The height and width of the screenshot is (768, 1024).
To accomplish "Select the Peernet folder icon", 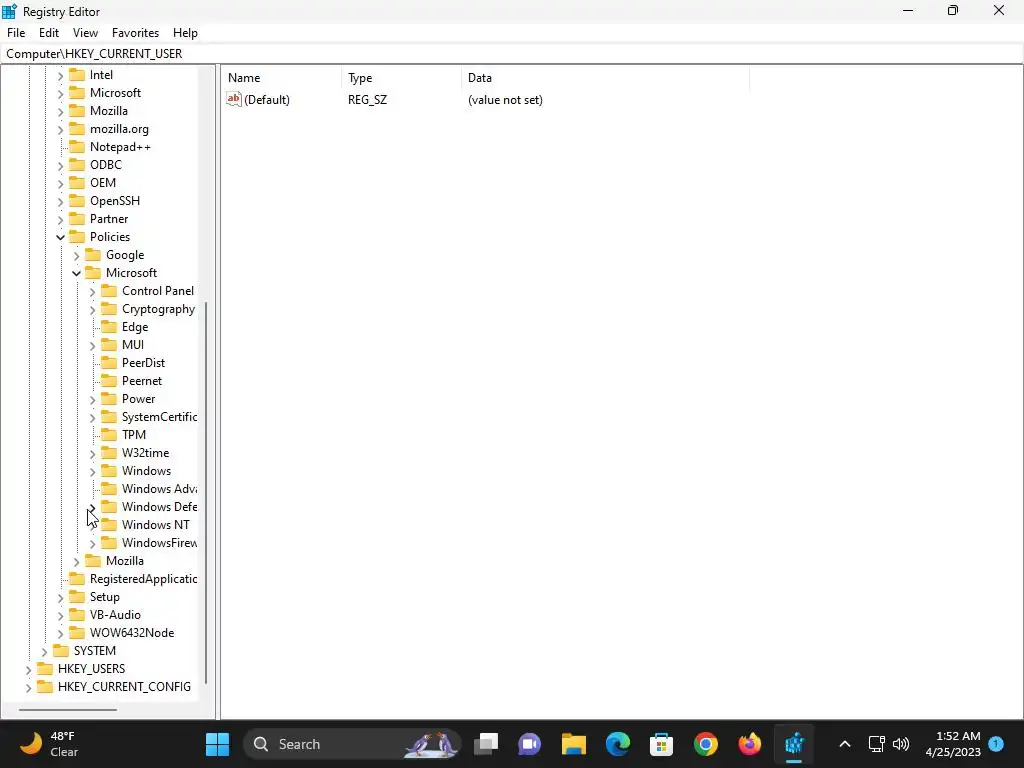I will (x=109, y=381).
